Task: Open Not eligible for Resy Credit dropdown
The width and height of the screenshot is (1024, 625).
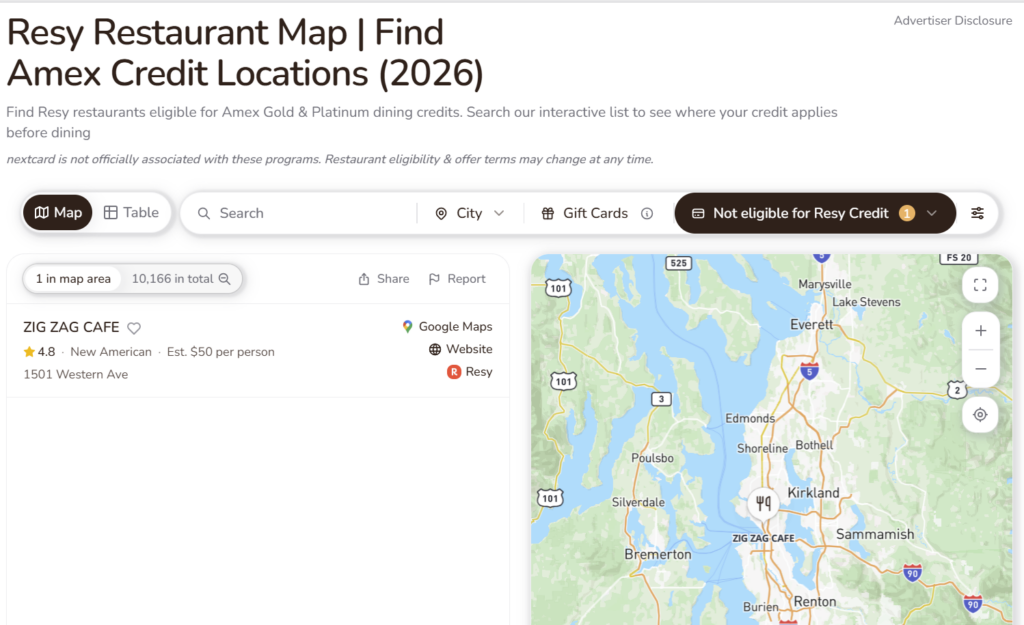Action: 814,213
